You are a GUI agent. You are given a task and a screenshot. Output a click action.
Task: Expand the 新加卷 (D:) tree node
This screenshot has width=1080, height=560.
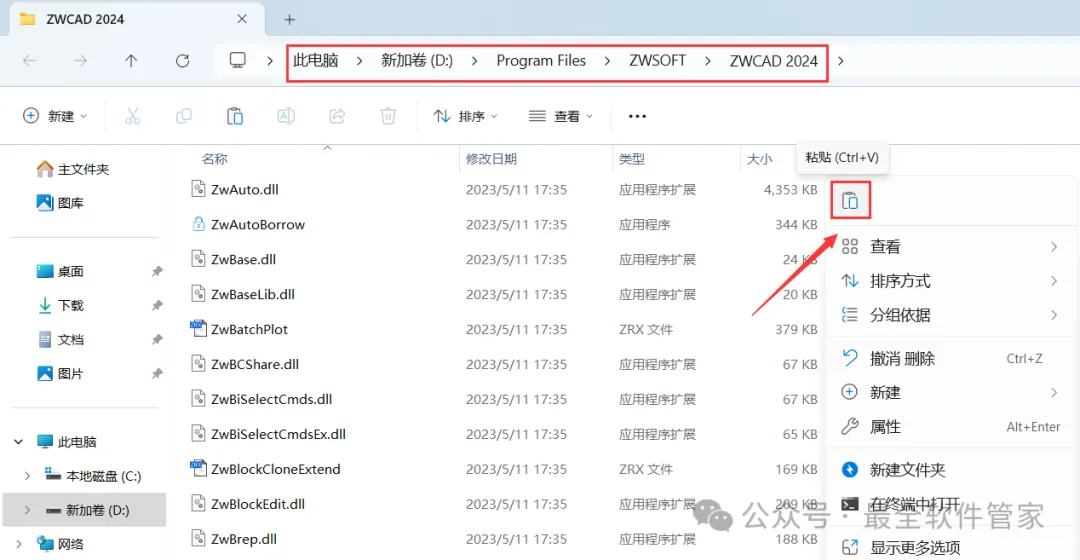[x=27, y=510]
